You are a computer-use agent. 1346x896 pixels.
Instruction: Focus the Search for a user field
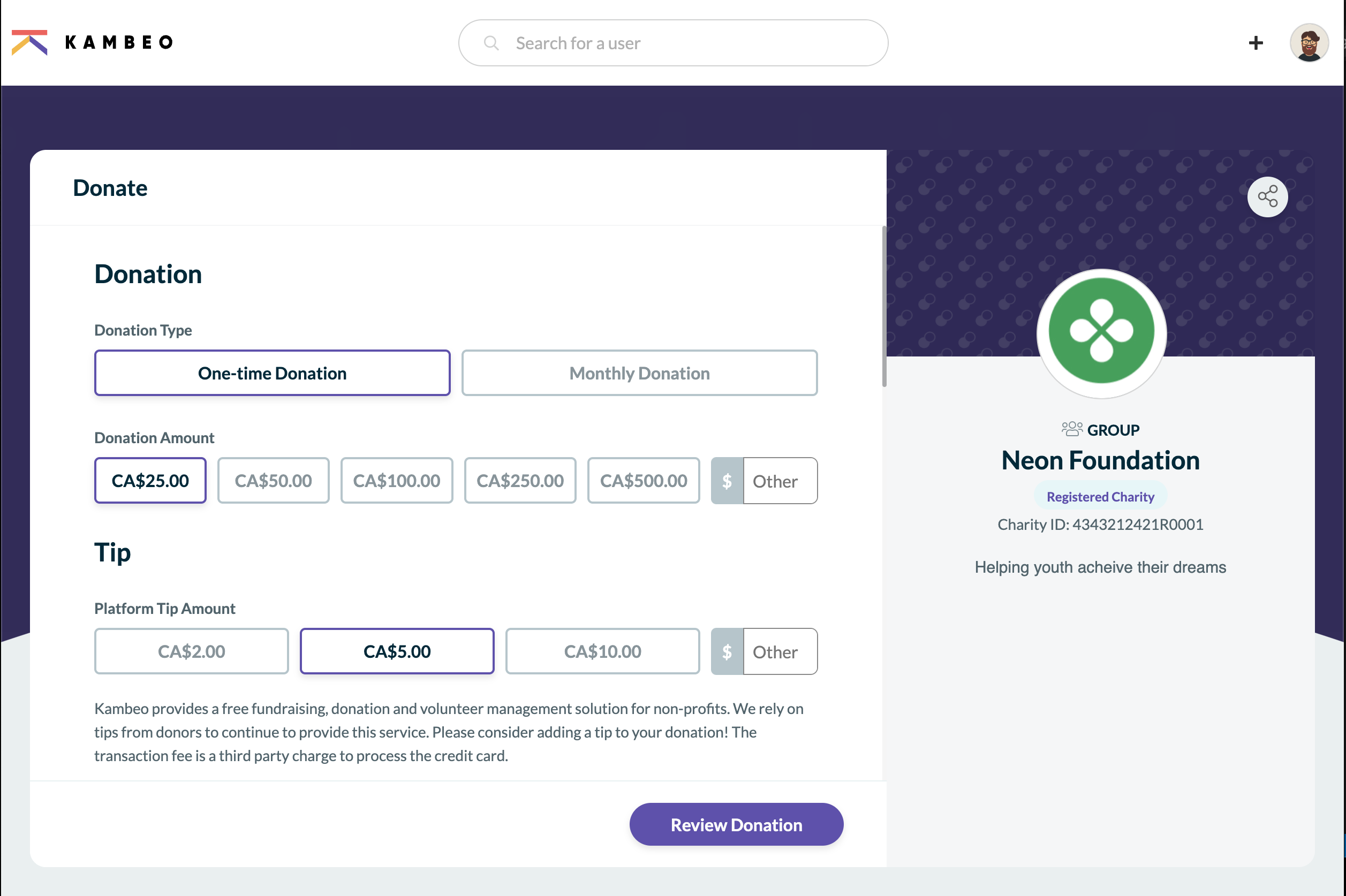coord(672,43)
